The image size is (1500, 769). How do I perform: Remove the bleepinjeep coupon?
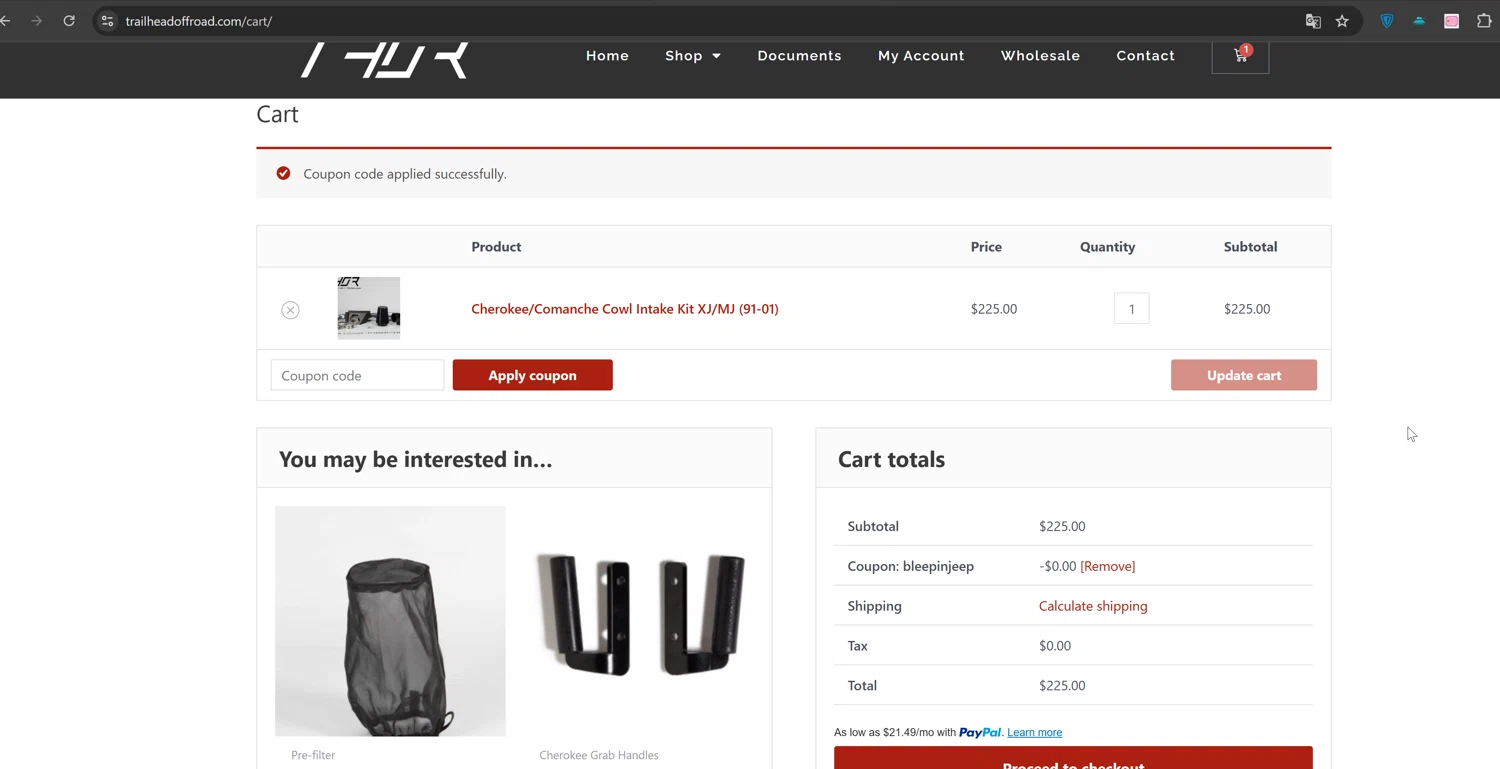tap(1107, 566)
